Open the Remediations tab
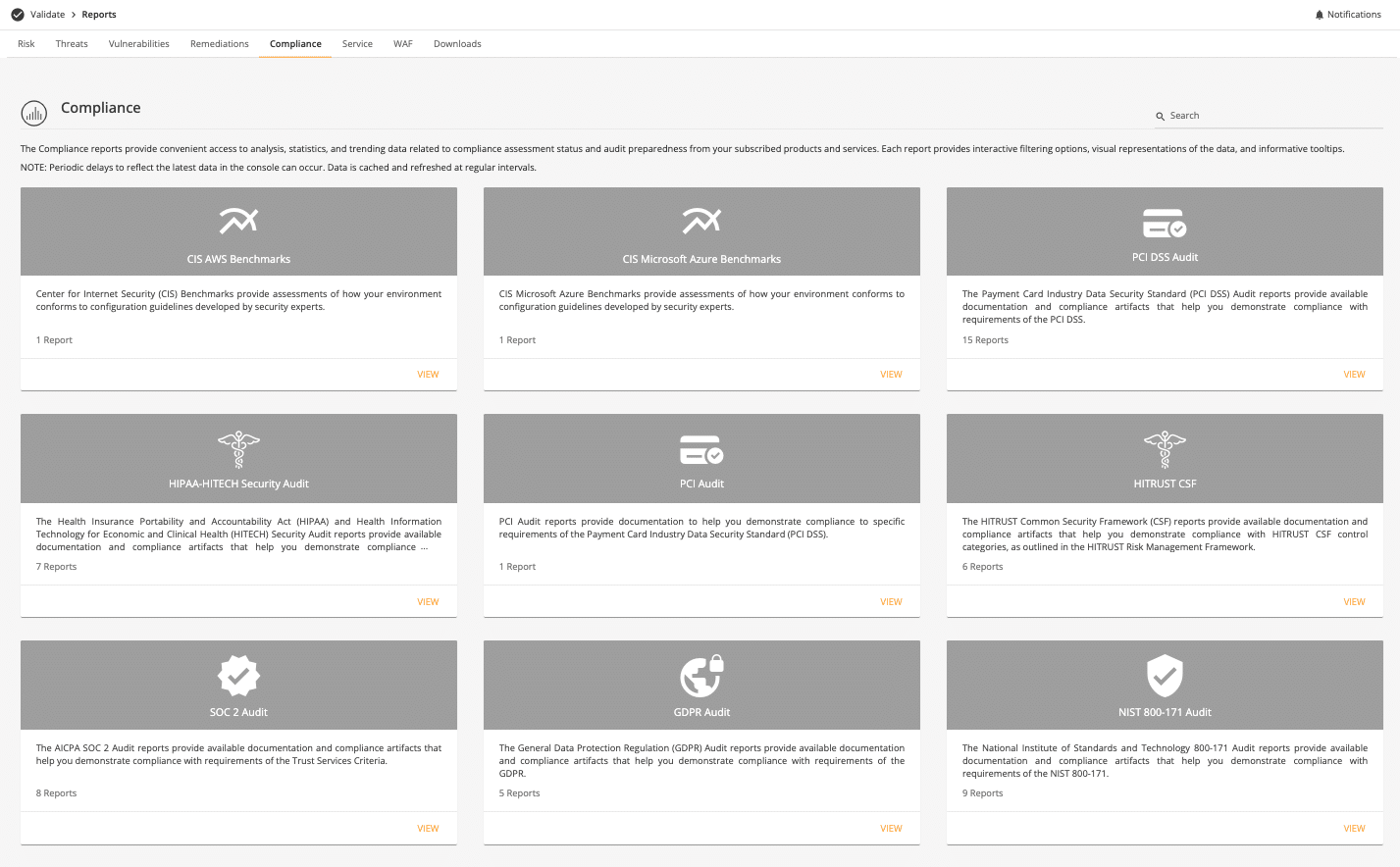This screenshot has width=1400, height=867. pos(220,44)
